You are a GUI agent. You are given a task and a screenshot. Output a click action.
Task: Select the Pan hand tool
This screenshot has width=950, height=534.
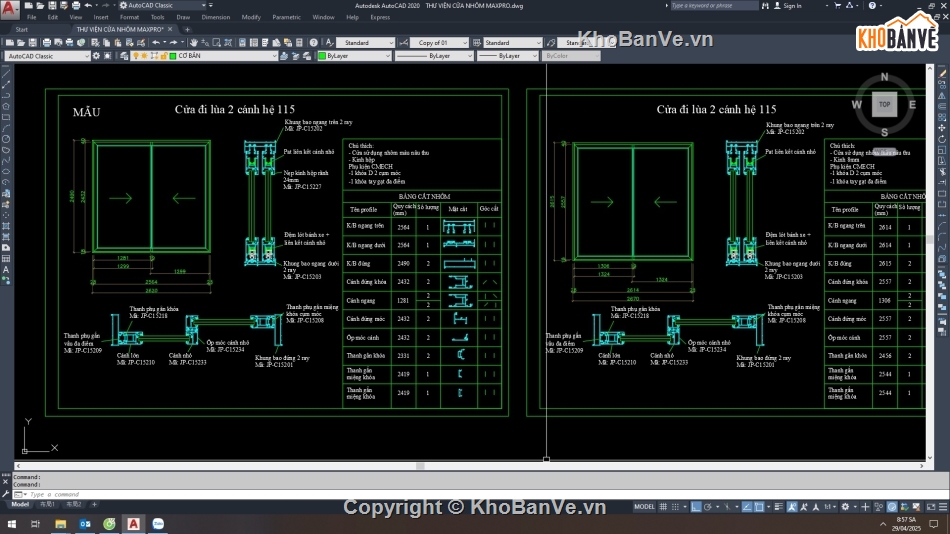click(x=194, y=43)
